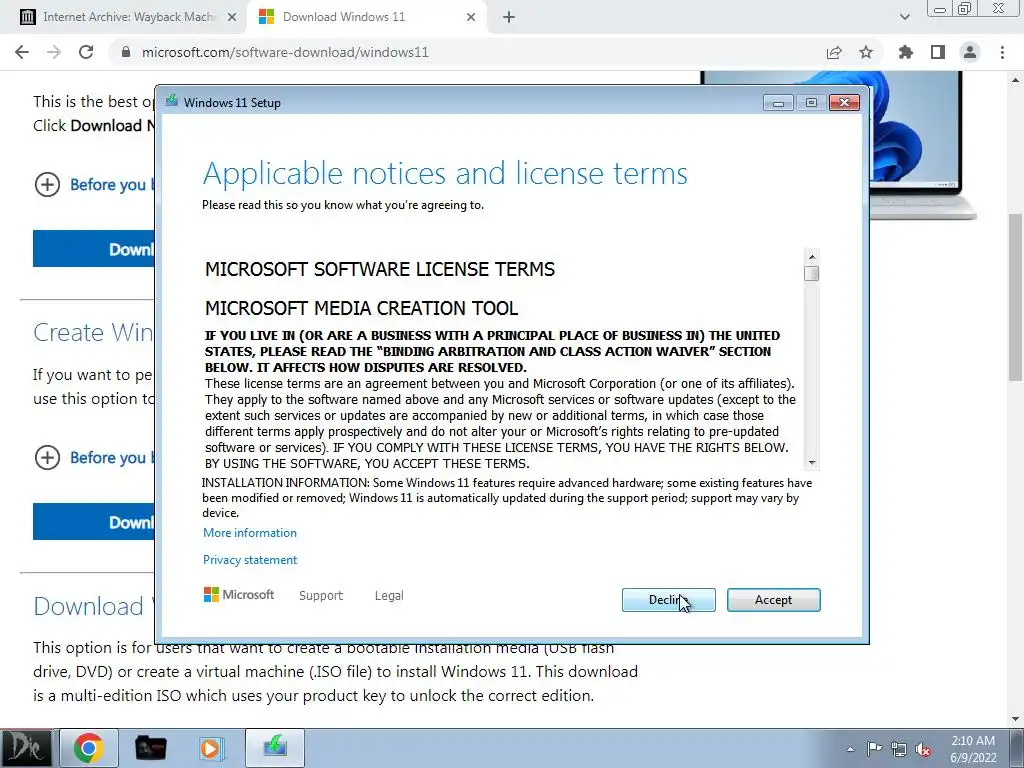Close the Download Windows 11 tab
This screenshot has width=1024, height=768.
471,17
